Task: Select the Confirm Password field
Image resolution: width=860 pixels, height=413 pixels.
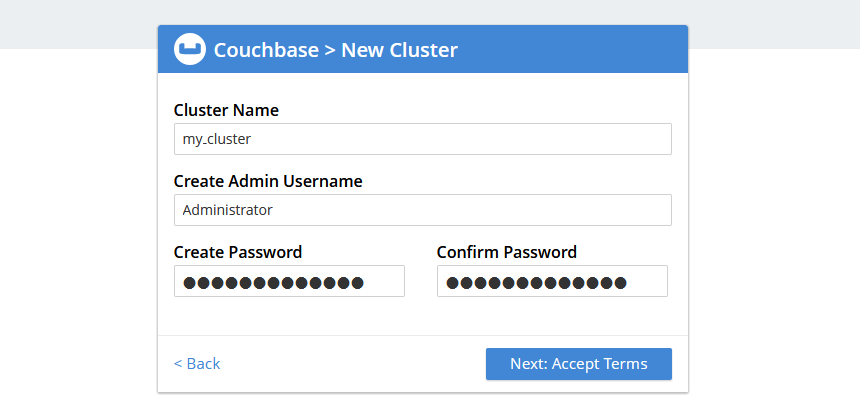Action: (x=552, y=281)
